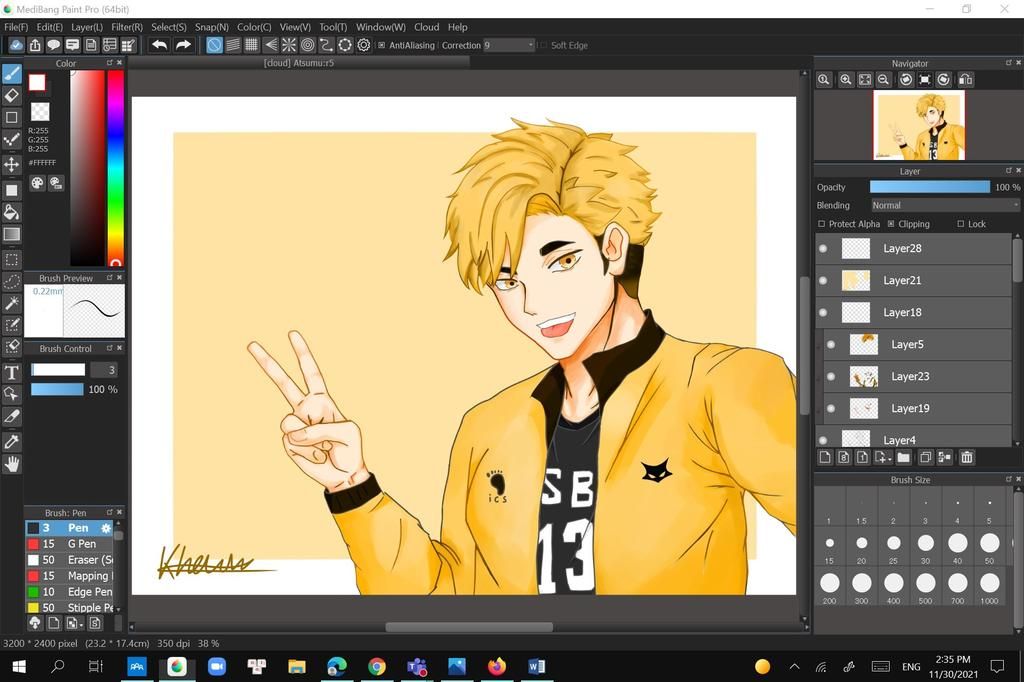Click the canvas horizontal scrollbar
The height and width of the screenshot is (682, 1024).
[x=469, y=627]
